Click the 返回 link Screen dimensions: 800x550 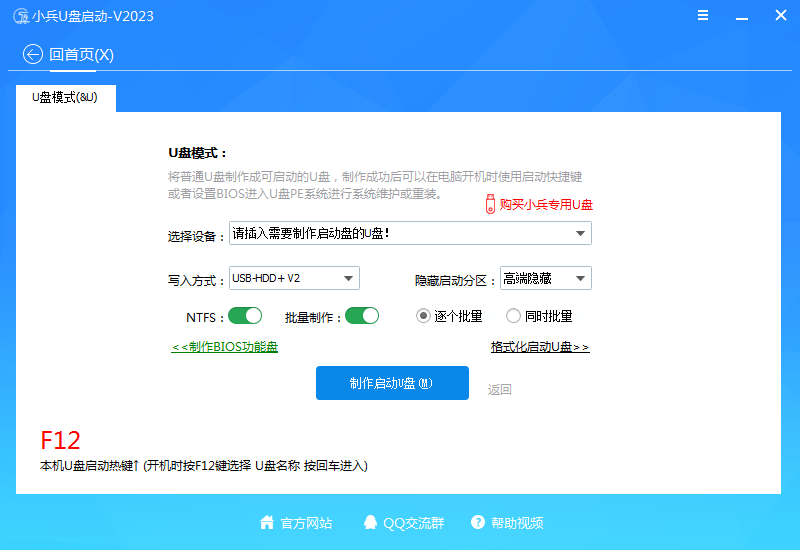tap(499, 389)
